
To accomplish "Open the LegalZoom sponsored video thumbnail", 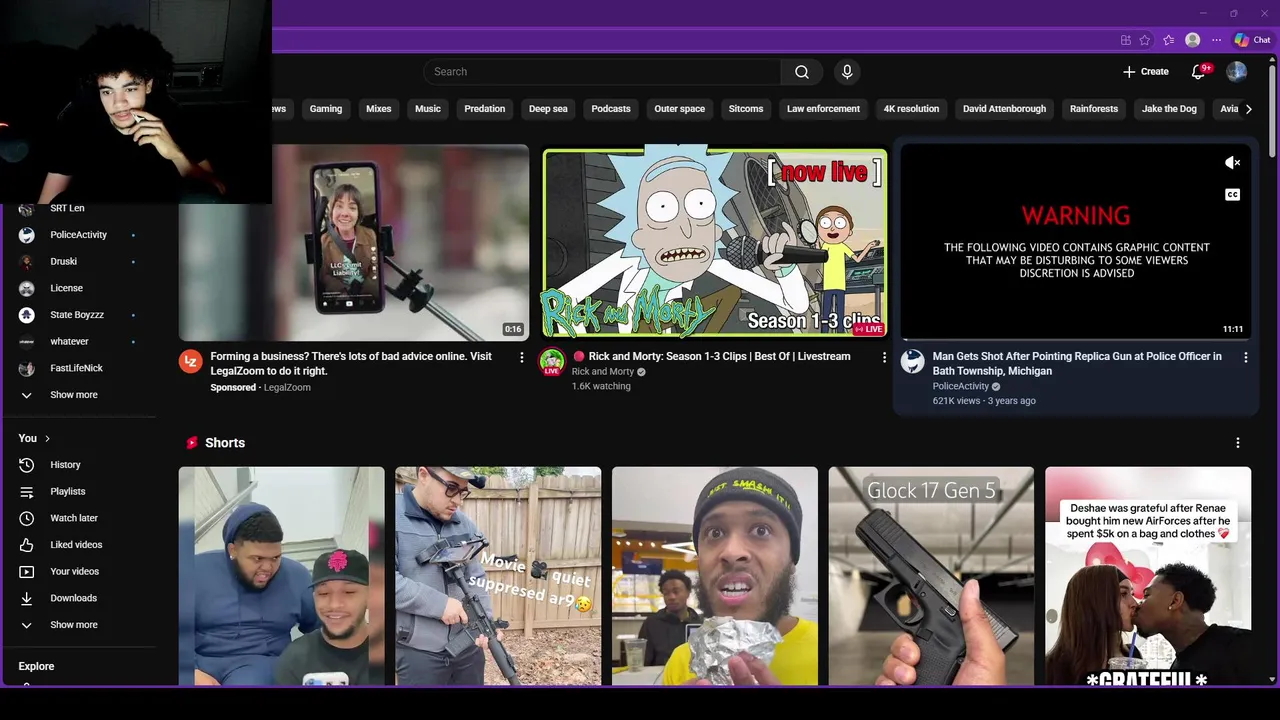I will [354, 242].
